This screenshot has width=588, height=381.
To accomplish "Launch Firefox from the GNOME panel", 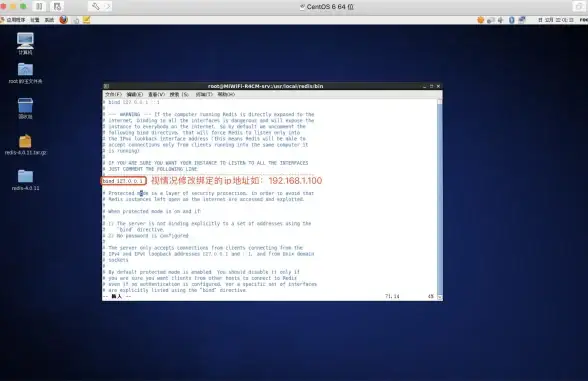I will point(63,20).
